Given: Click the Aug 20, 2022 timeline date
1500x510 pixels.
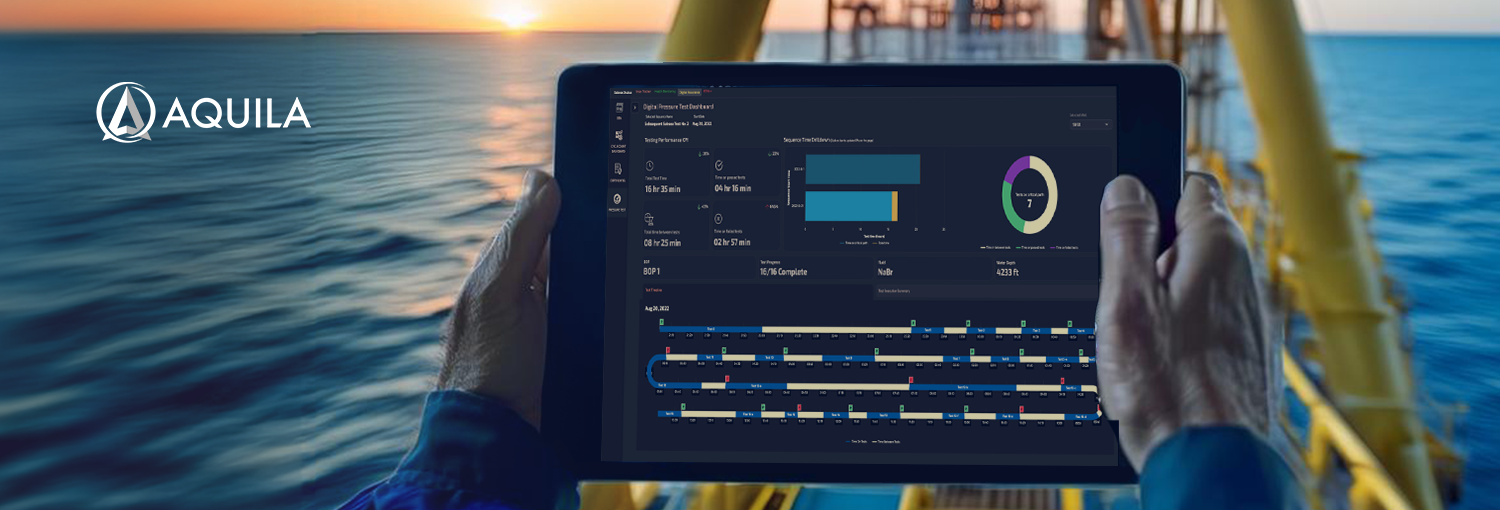Looking at the screenshot, I should 656,309.
